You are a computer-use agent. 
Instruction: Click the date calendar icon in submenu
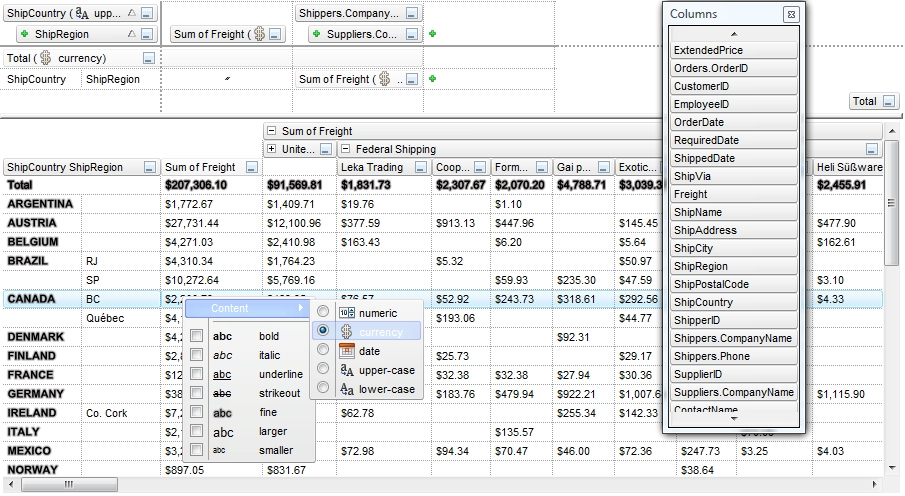coord(347,351)
